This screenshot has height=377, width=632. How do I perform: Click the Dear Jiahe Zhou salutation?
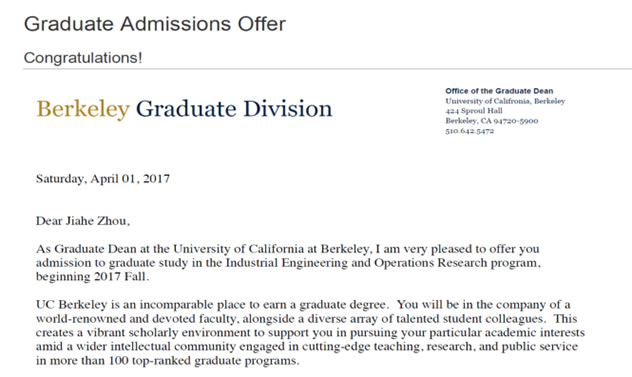(83, 221)
